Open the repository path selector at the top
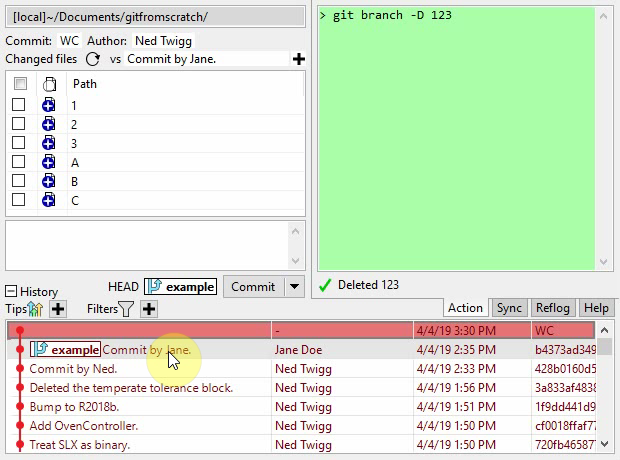 [x=155, y=17]
